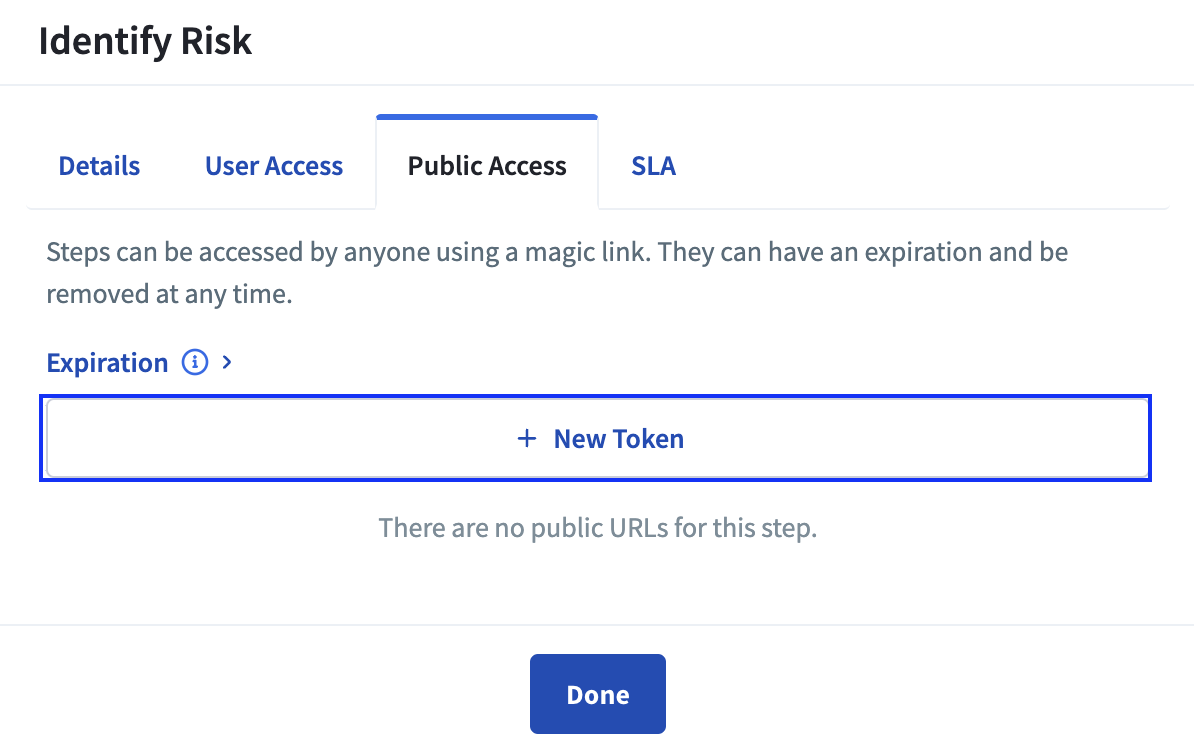Click the Expiration info icon
Viewport: 1194px width, 756px height.
pos(195,362)
